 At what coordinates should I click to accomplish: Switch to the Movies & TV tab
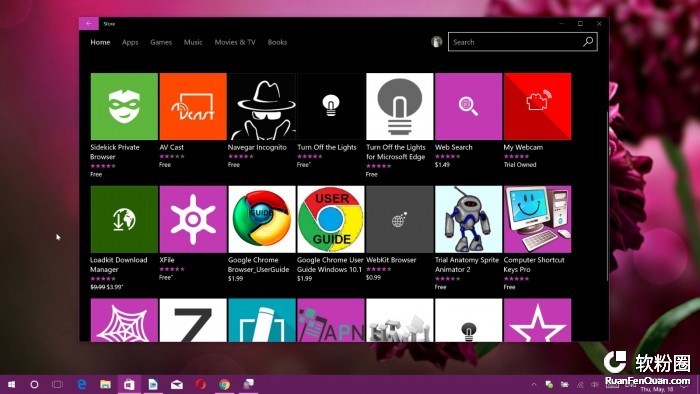click(235, 42)
